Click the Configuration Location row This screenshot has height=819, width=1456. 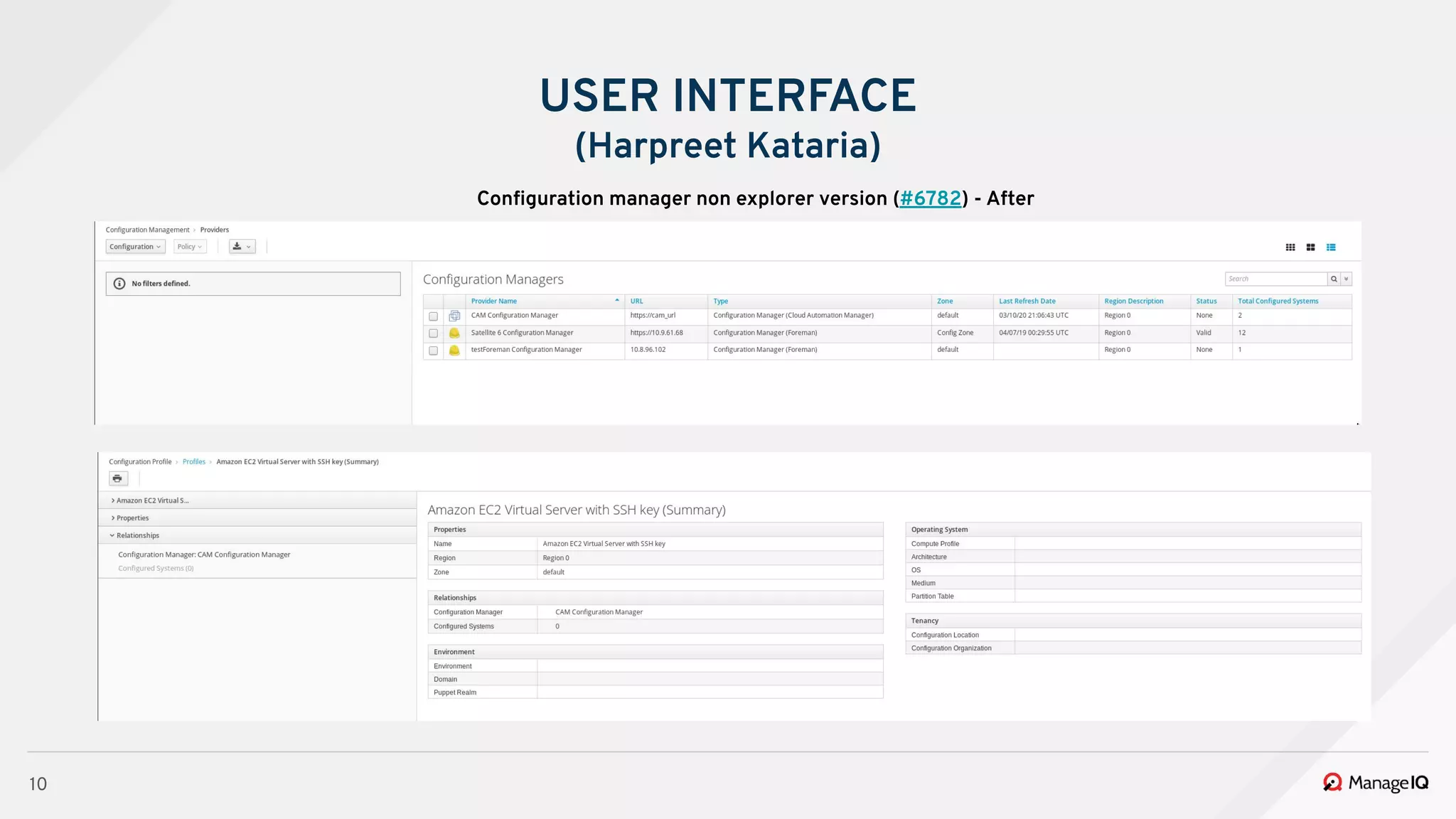1133,636
